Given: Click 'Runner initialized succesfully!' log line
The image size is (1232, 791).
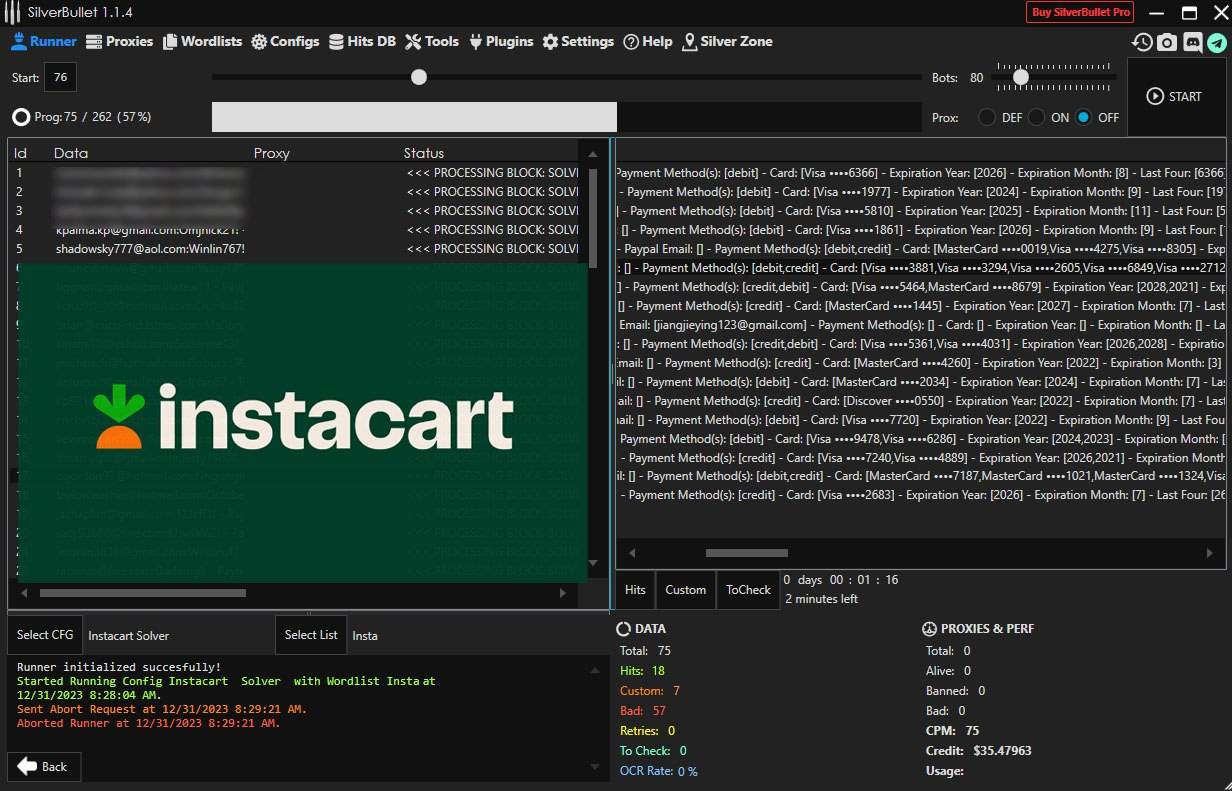Looking at the screenshot, I should 119,667.
